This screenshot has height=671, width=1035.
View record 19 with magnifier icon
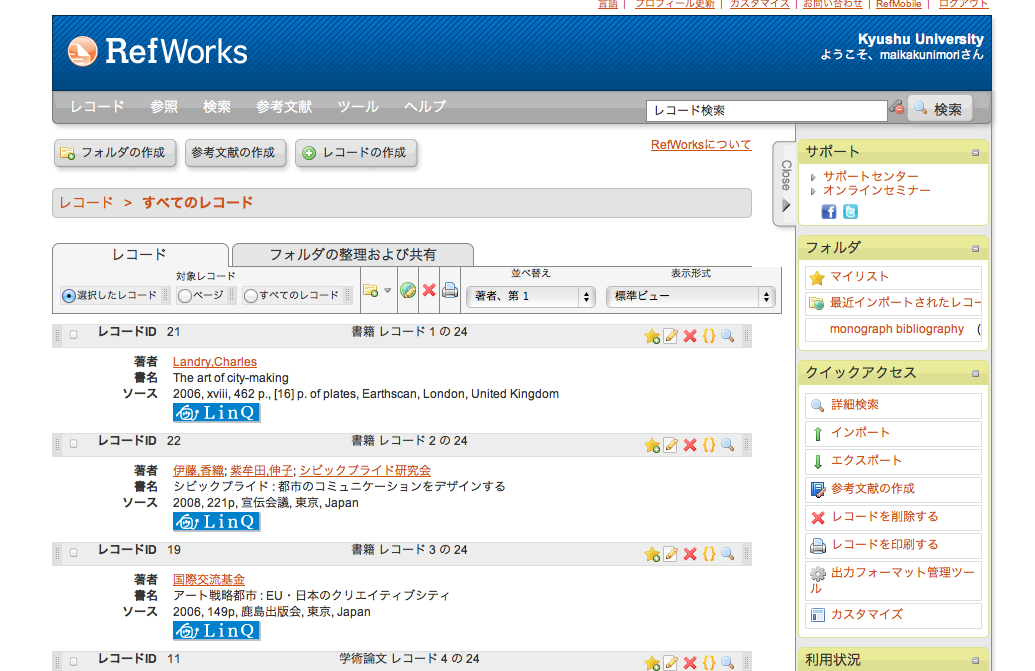727,554
